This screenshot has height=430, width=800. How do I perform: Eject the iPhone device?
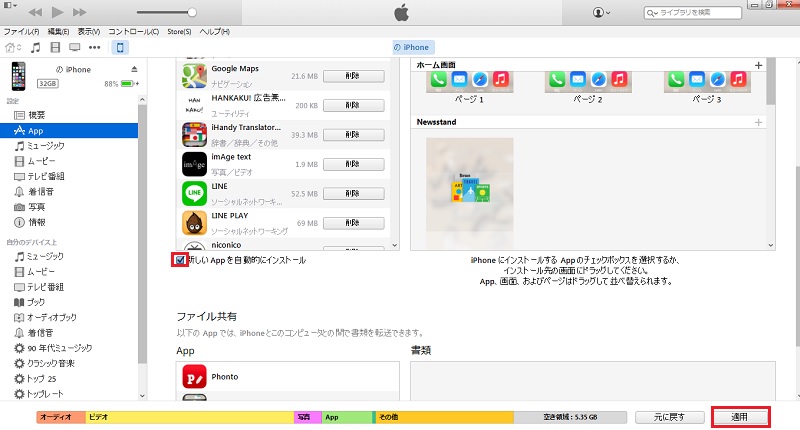coord(134,69)
